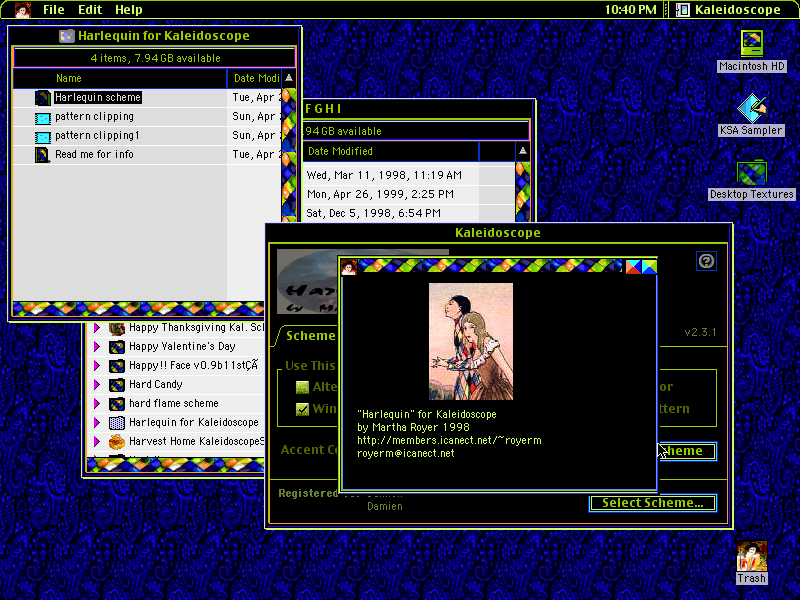The width and height of the screenshot is (800, 600).
Task: Click the Select Scheme... button
Action: (x=653, y=503)
